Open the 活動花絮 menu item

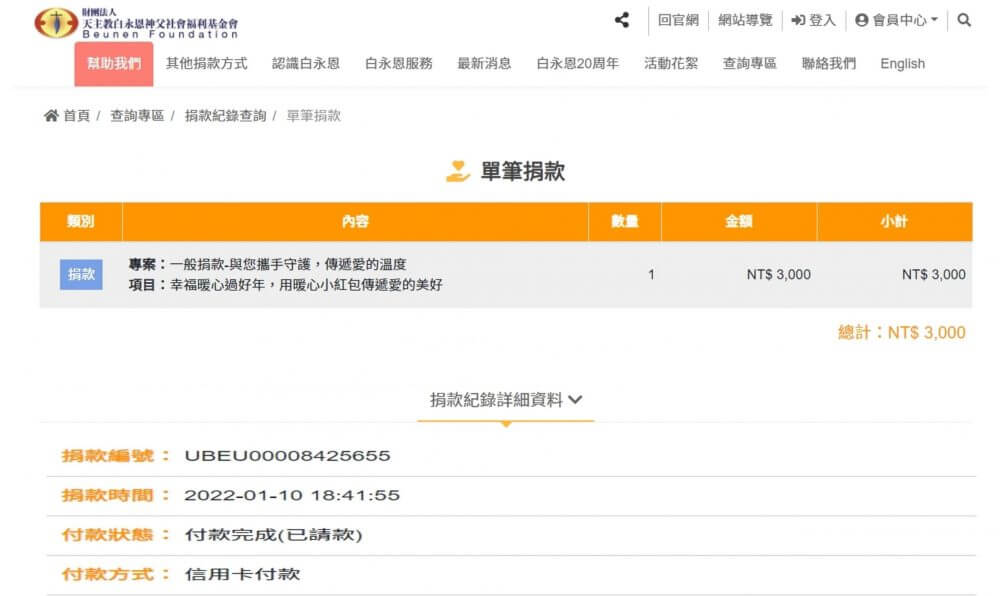671,64
